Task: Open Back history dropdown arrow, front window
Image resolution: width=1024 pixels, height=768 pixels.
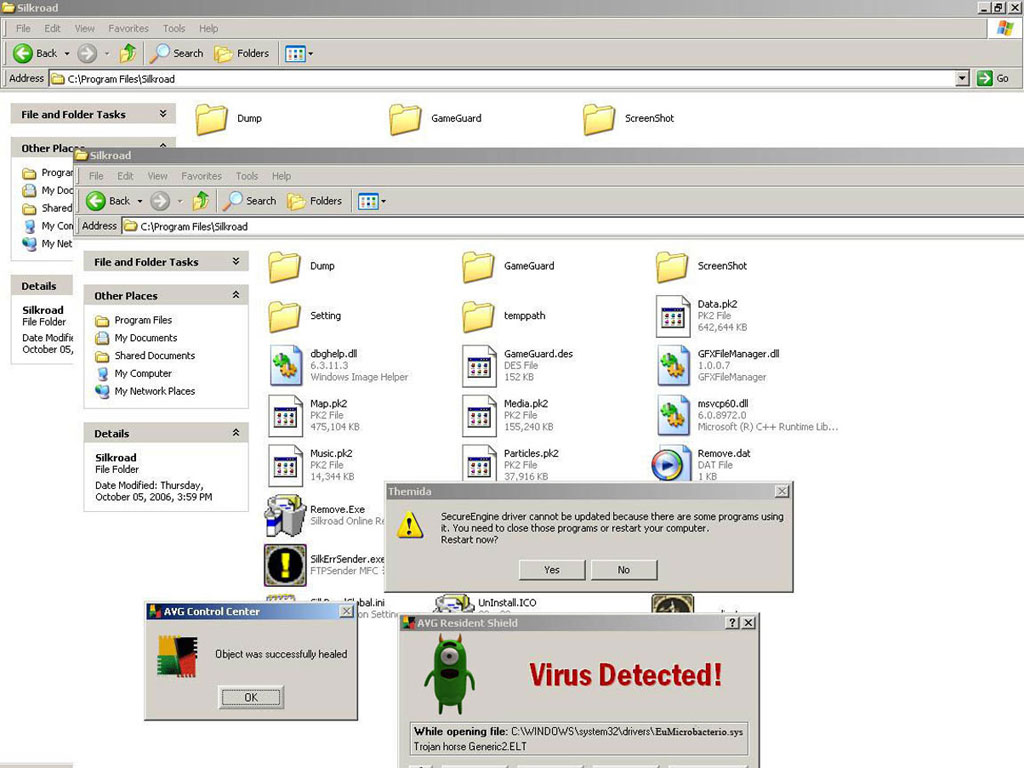Action: tap(140, 201)
